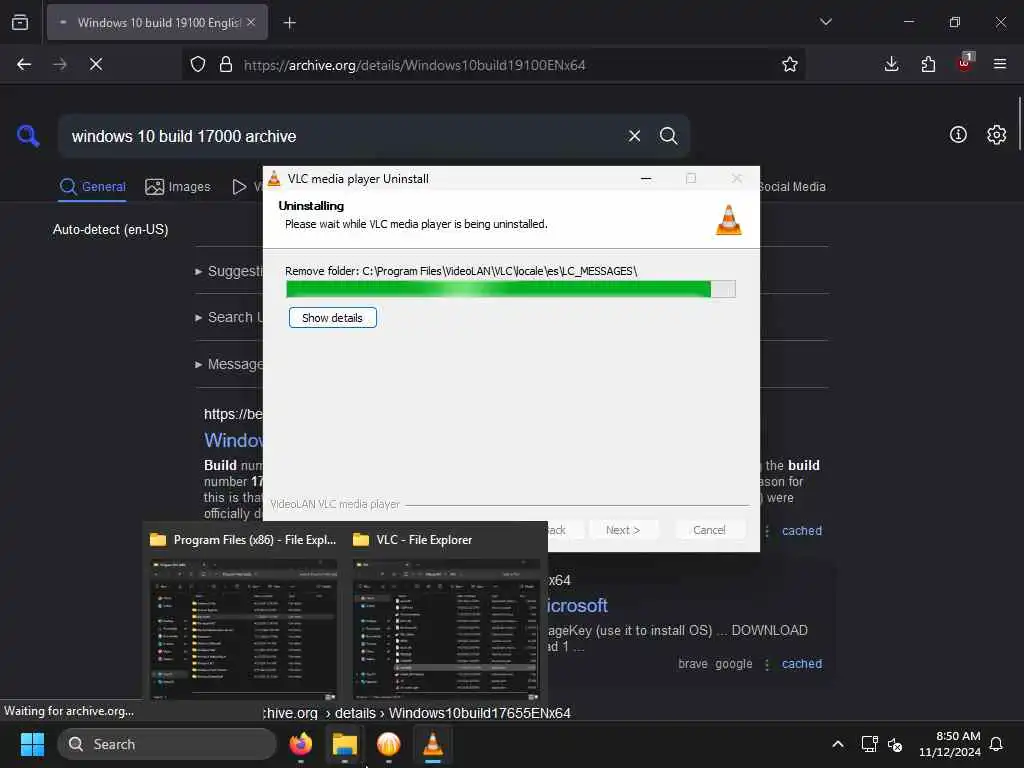This screenshot has height=768, width=1024.
Task: Click the Firefox icon on the taskbar
Action: tap(300, 744)
